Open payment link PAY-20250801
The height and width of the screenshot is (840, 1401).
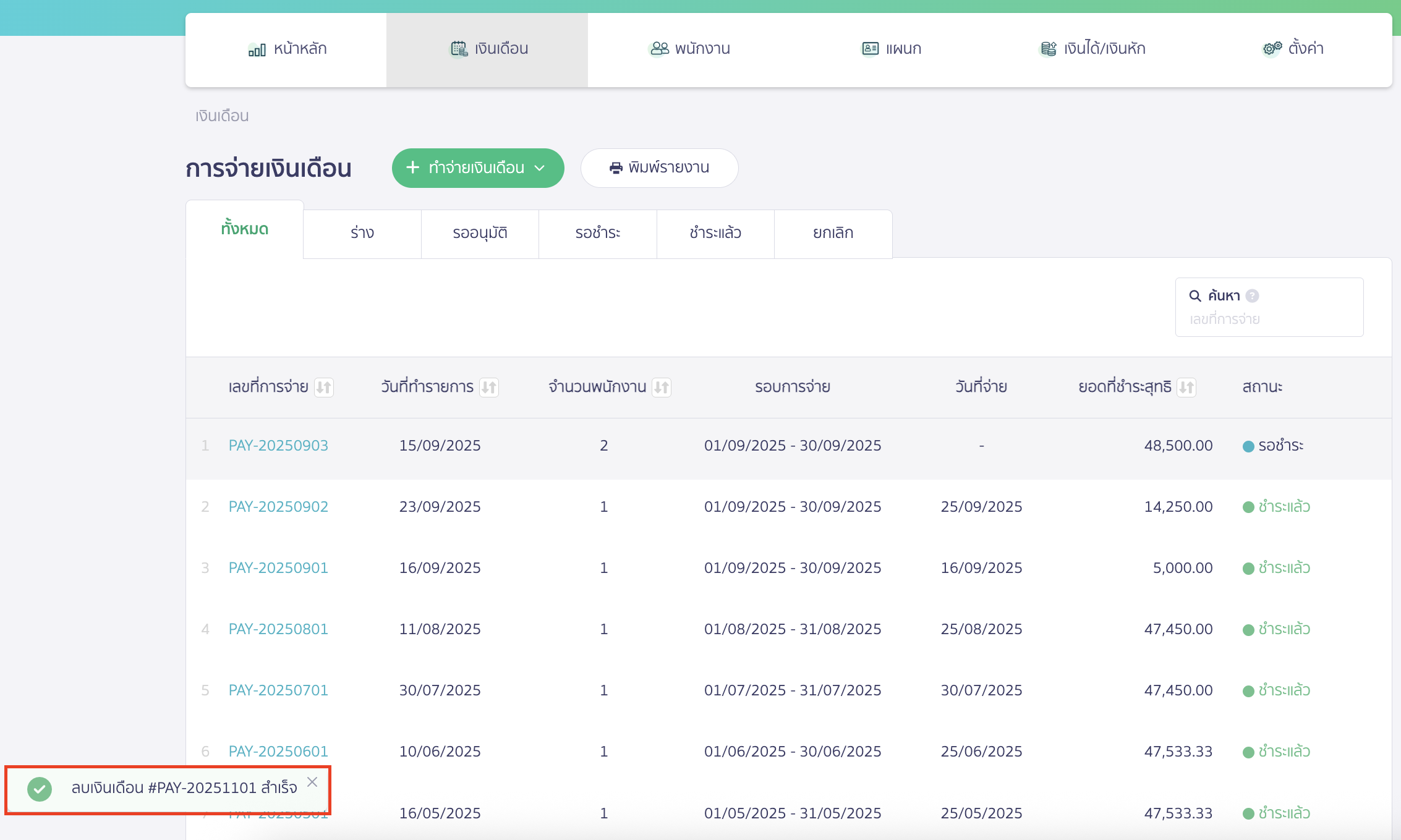[x=278, y=629]
